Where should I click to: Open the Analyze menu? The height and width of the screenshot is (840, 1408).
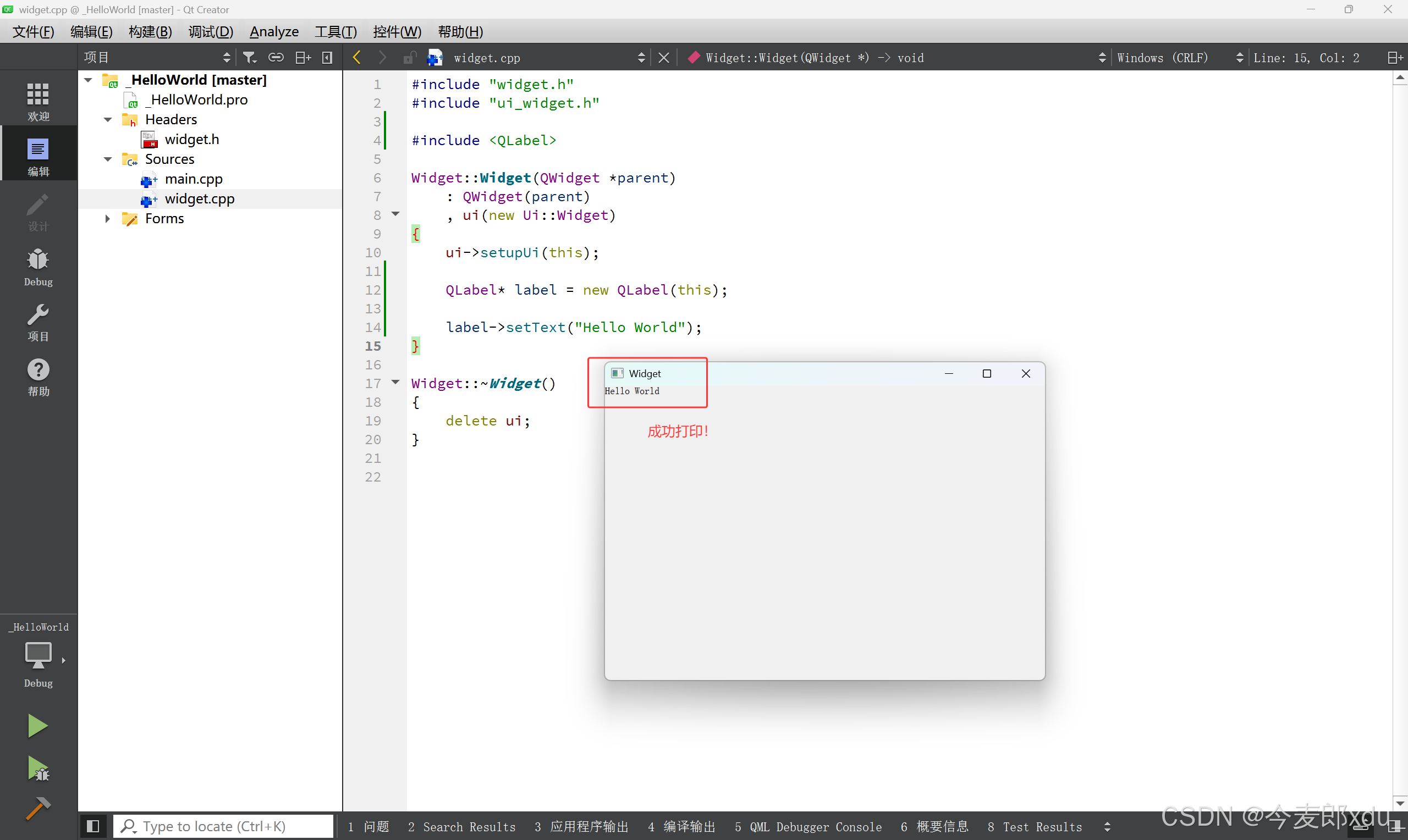[x=274, y=32]
